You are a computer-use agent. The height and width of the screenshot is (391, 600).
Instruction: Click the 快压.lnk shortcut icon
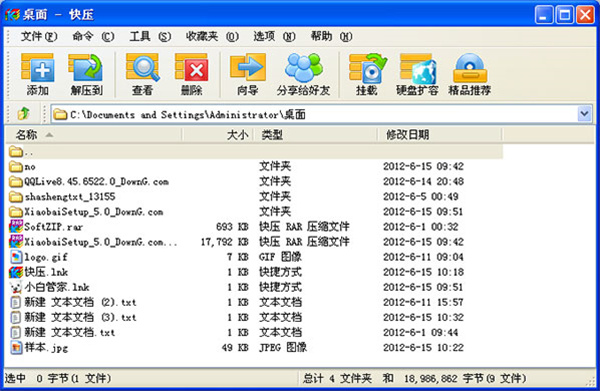(x=16, y=272)
